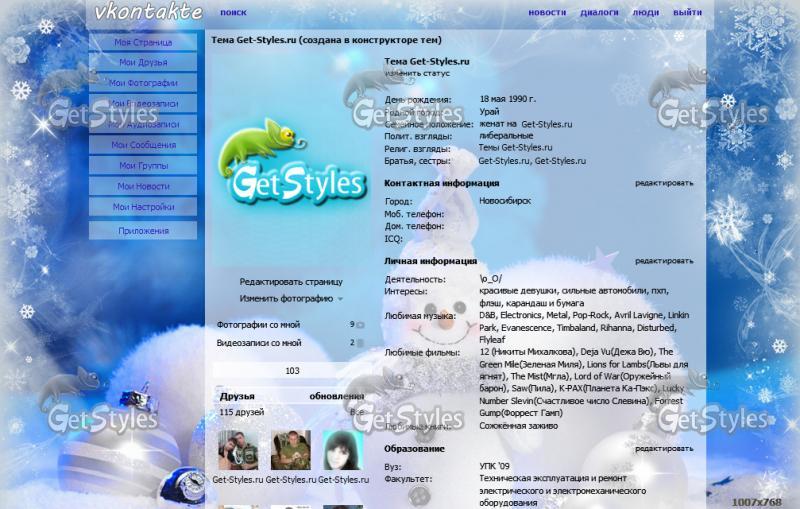Image resolution: width=800 pixels, height=509 pixels.
Task: Click the vkontakte logo
Action: coord(147,12)
